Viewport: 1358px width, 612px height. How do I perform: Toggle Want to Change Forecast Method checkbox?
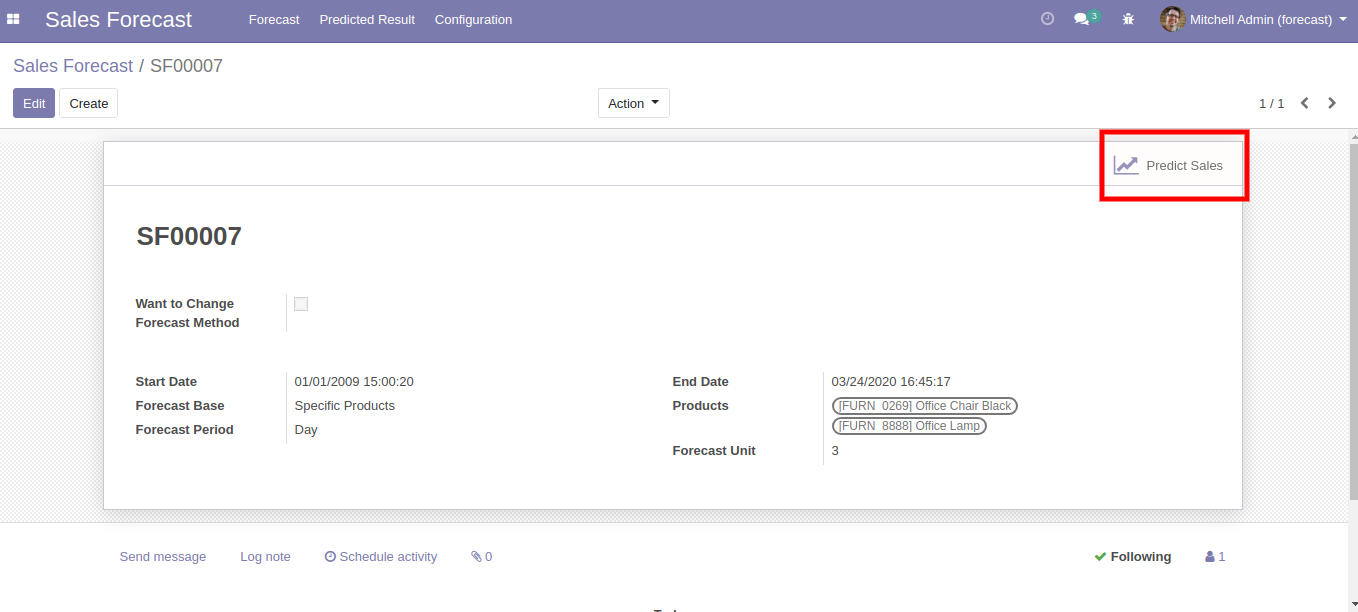point(301,304)
